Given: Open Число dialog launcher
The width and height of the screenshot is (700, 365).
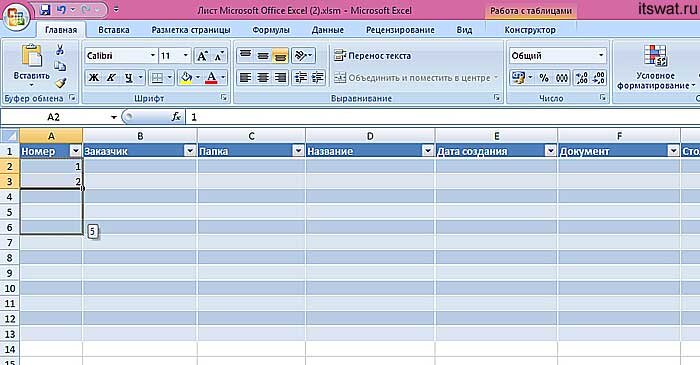Looking at the screenshot, I should click(603, 98).
